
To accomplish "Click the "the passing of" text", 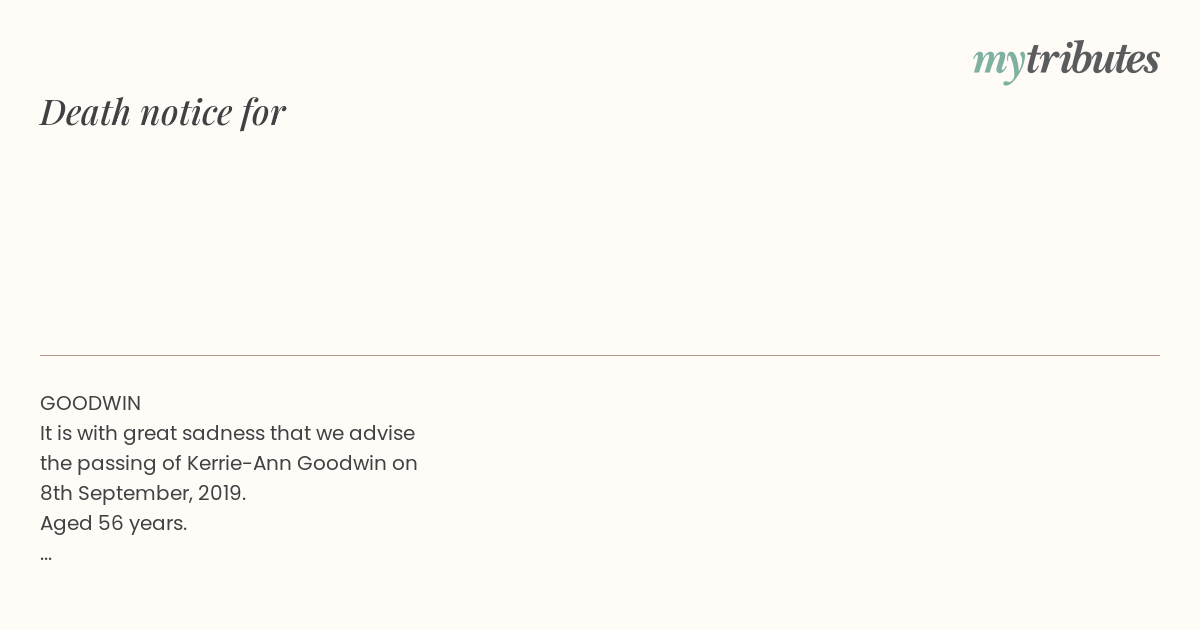I will tap(110, 463).
